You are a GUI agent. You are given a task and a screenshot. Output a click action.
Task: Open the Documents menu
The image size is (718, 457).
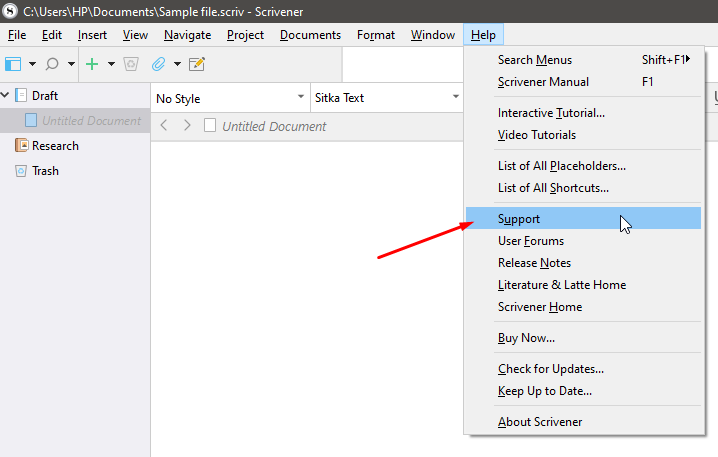point(310,35)
